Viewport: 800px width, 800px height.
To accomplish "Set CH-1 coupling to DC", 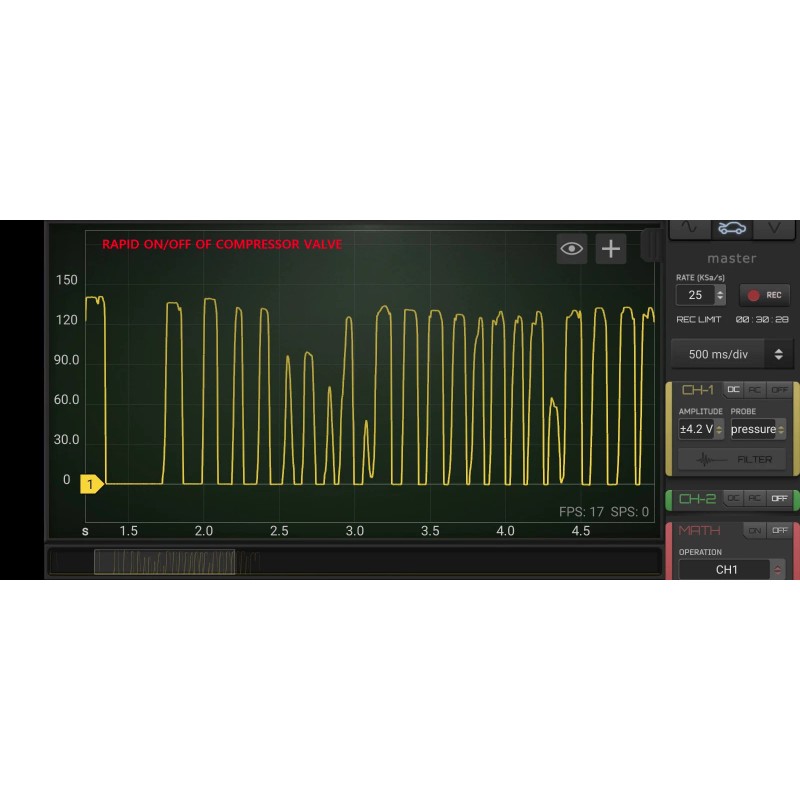I will click(x=733, y=390).
